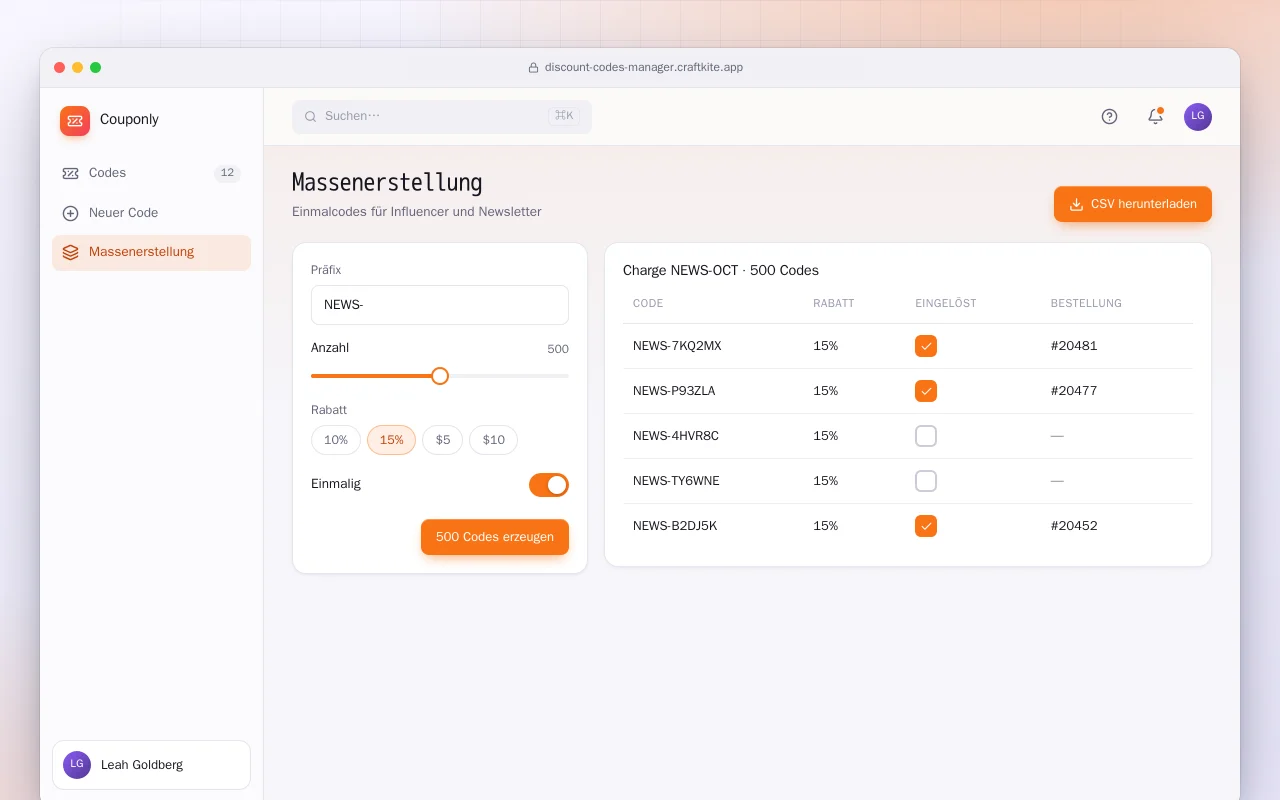Click the Couponly logo icon

(x=75, y=121)
